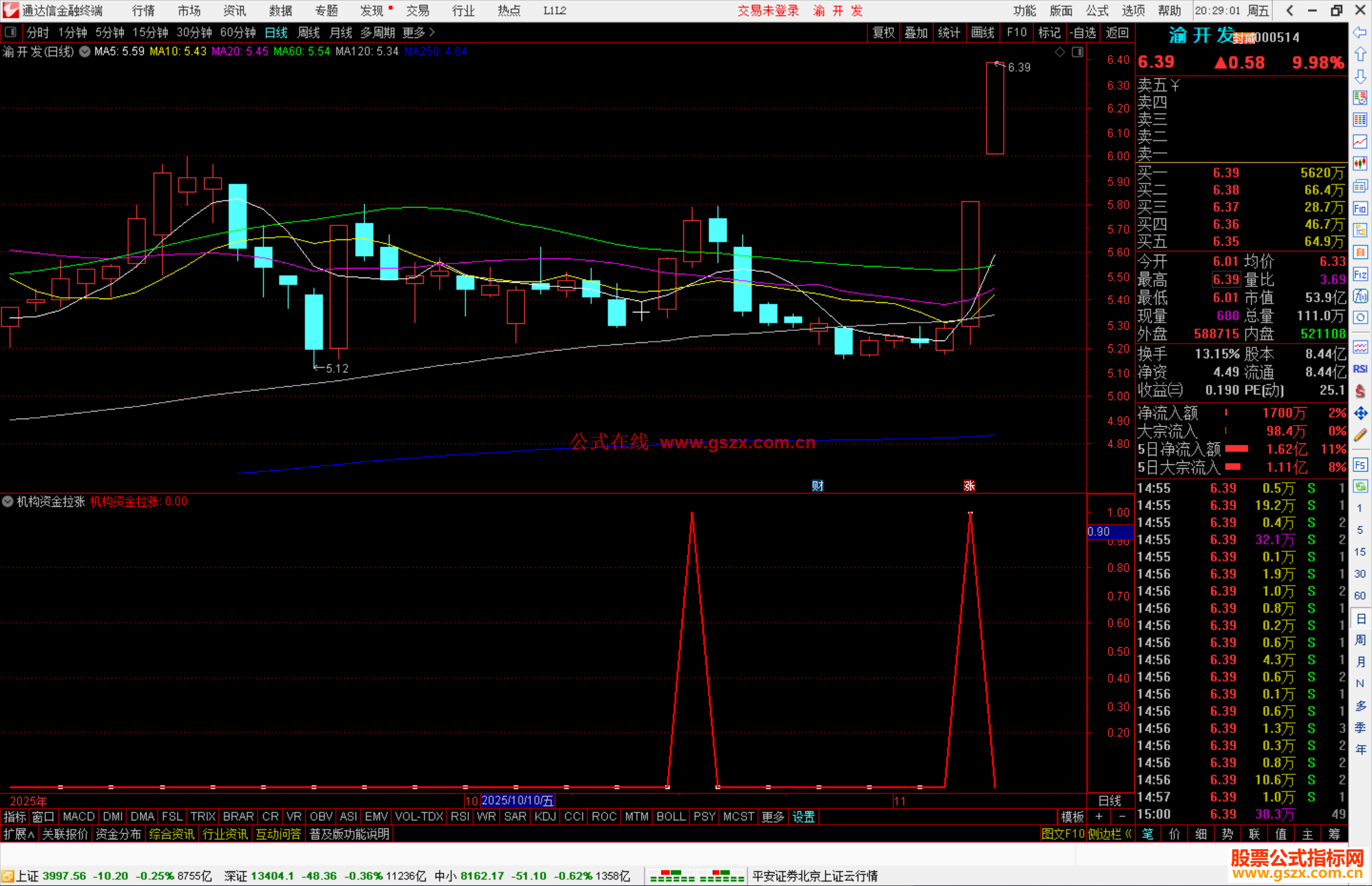1372x886 pixels.
Task: Expand the 更多 periods dropdown
Action: click(x=418, y=32)
